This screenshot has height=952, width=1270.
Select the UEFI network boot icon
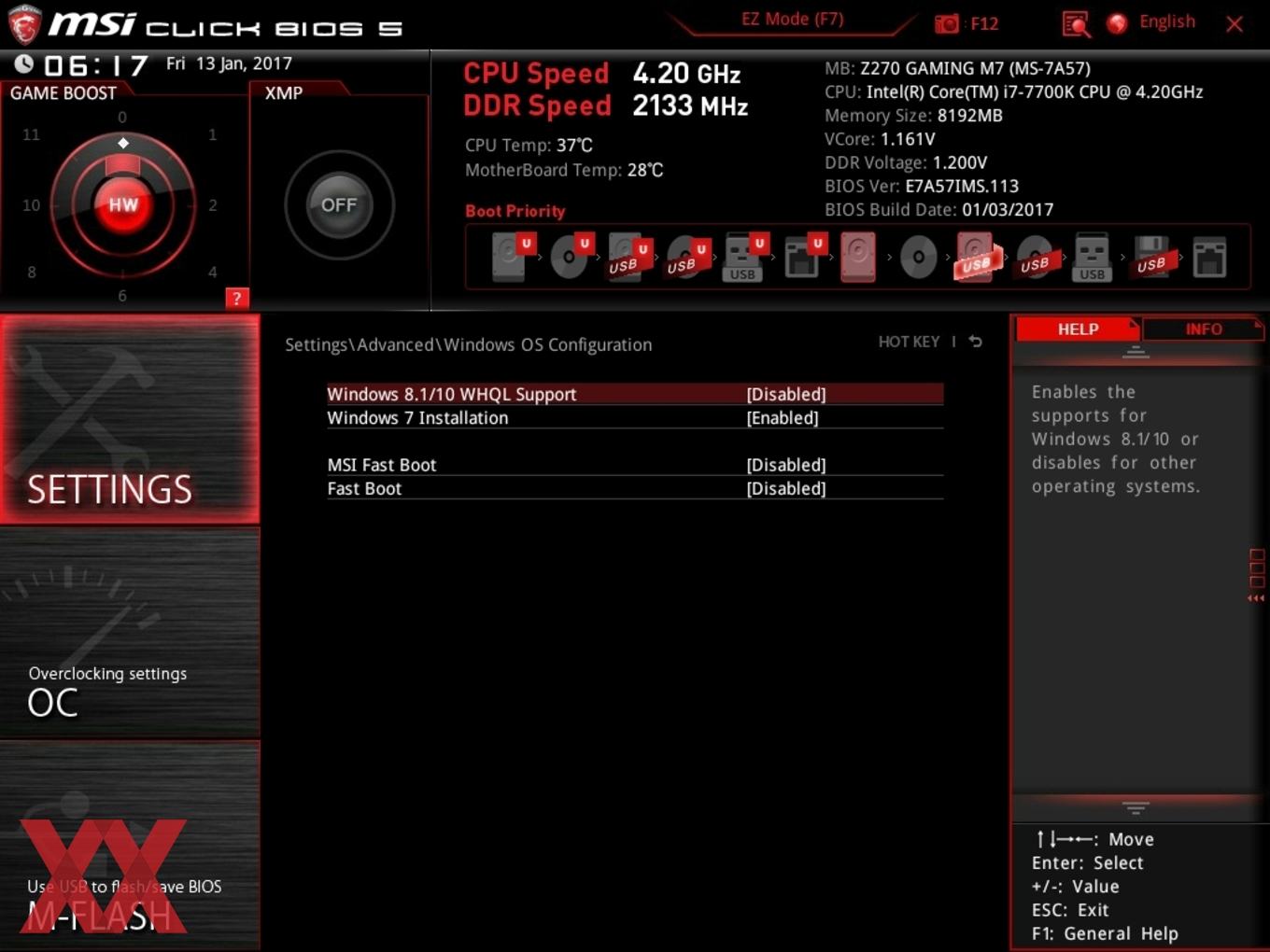(x=803, y=257)
